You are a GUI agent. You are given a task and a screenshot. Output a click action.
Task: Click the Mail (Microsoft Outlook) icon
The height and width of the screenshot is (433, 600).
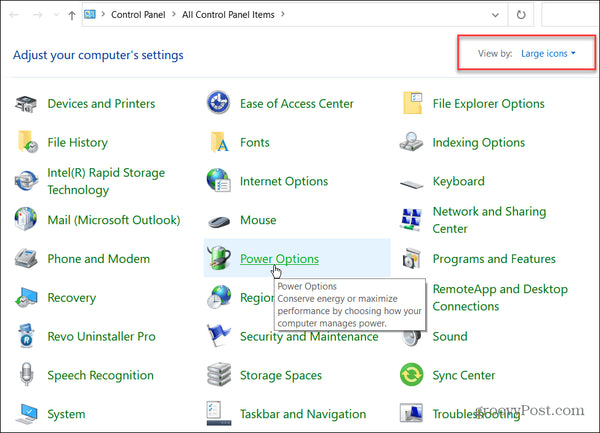coord(26,219)
